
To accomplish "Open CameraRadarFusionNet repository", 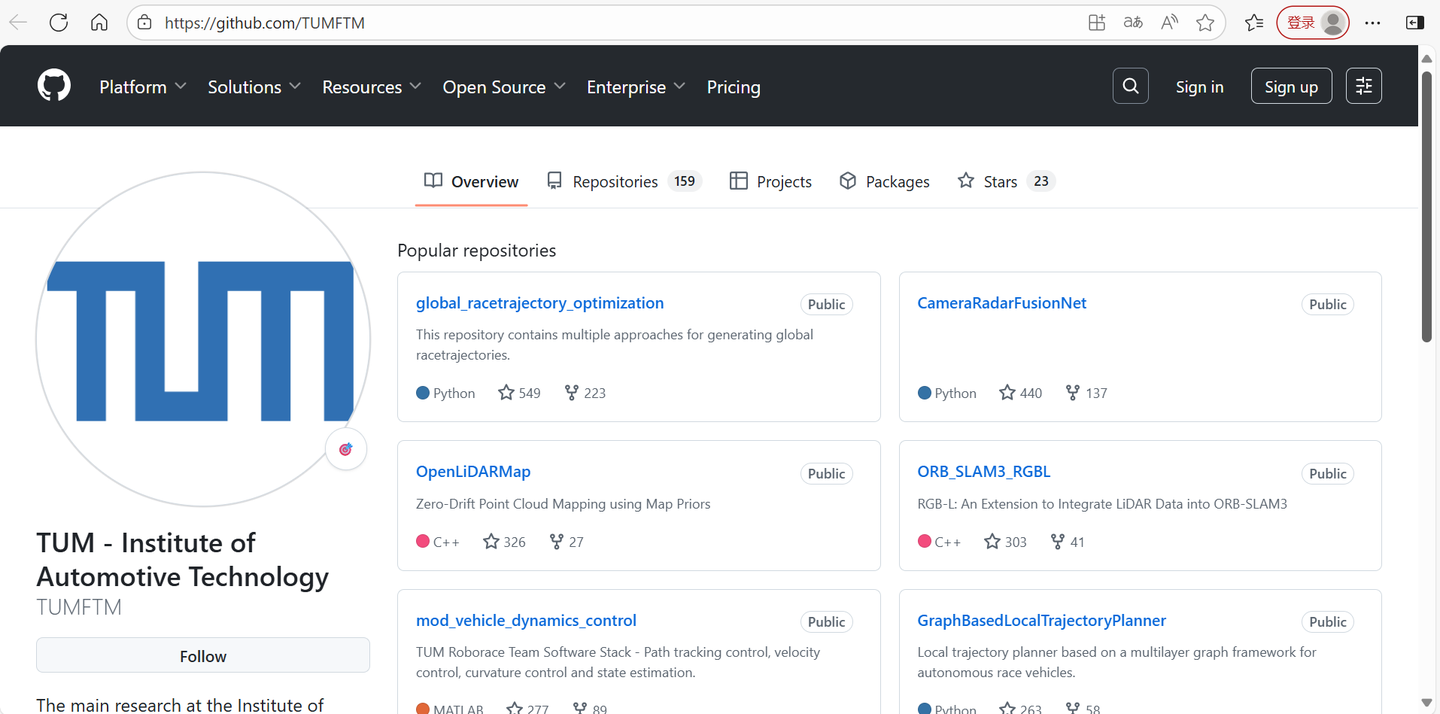I will [x=1002, y=303].
